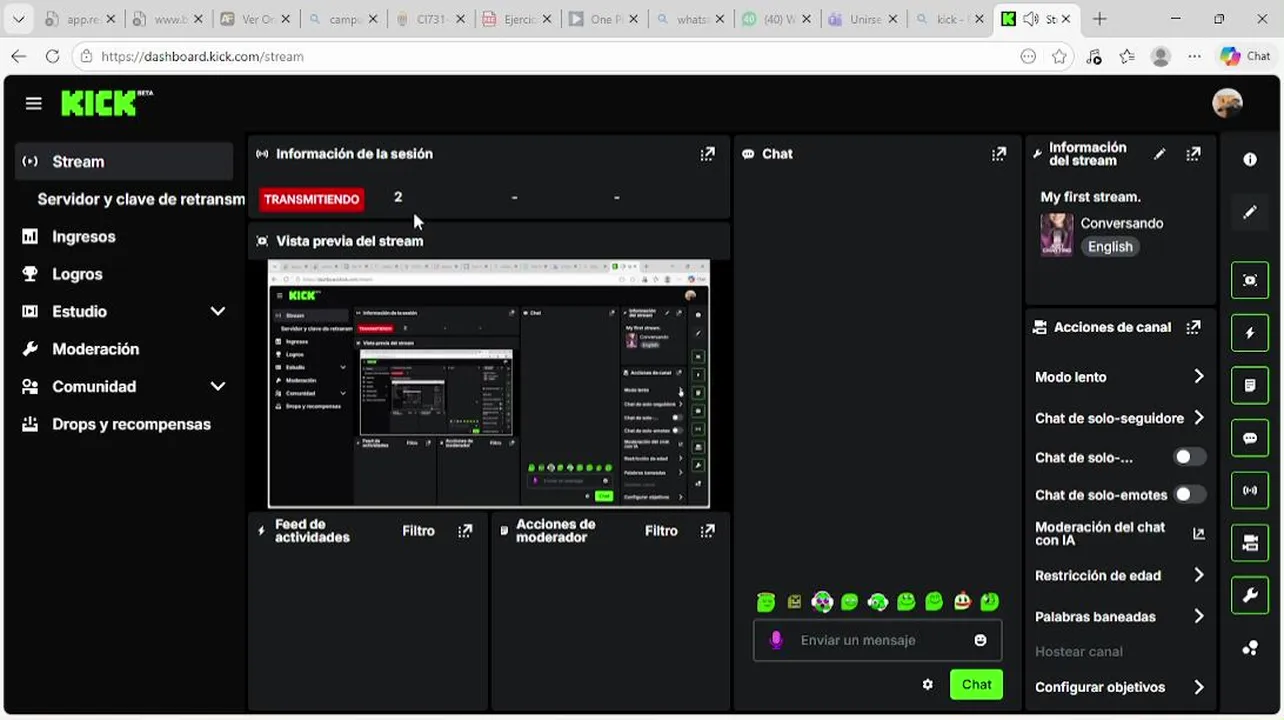Toggle the session info broadcast widget in the sidebar

(1250, 490)
